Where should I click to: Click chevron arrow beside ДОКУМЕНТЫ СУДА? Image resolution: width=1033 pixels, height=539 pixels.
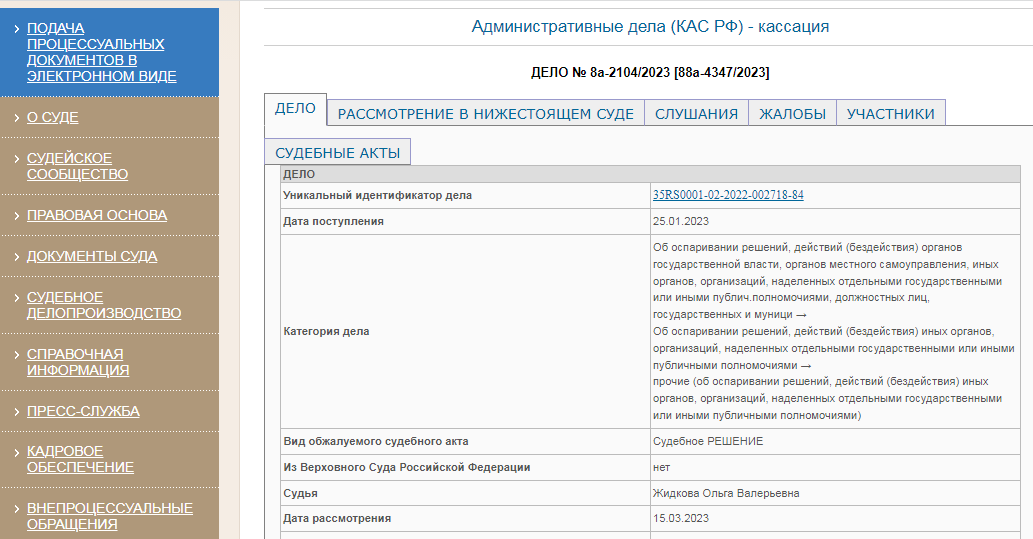pos(17,256)
